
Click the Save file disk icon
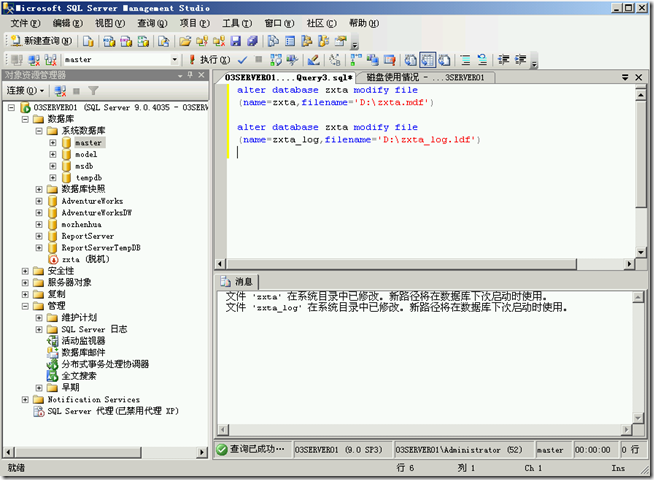pos(236,41)
